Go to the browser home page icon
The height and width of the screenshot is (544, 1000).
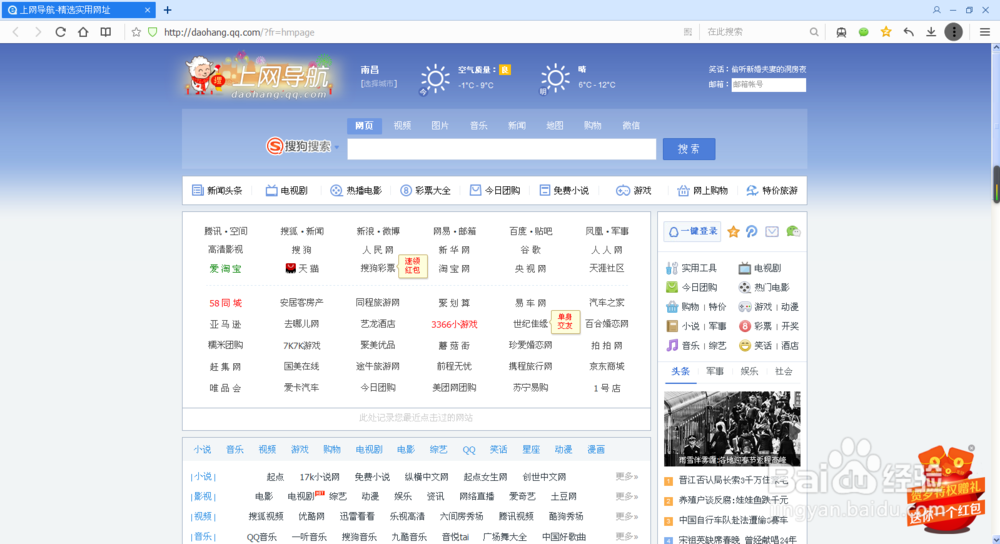coord(83,32)
